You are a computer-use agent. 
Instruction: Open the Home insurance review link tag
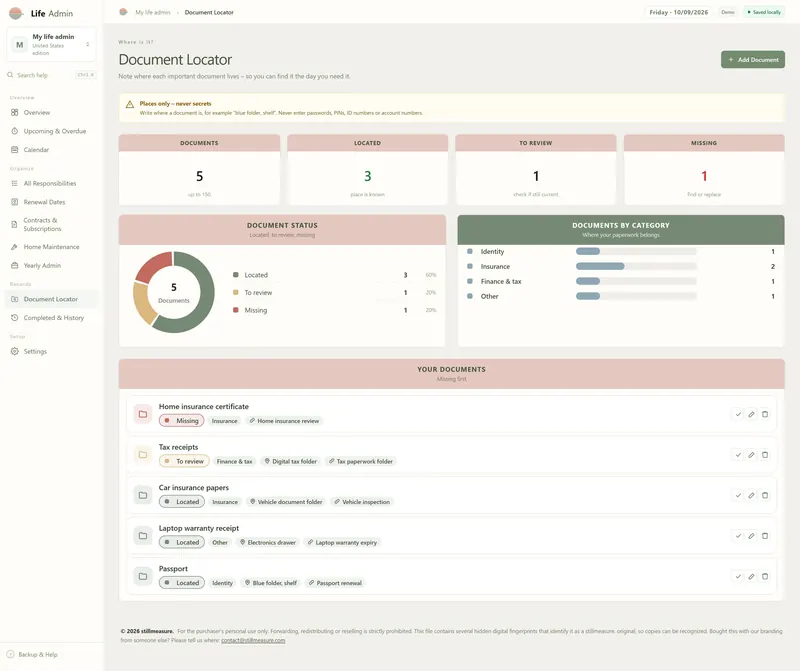(x=284, y=421)
